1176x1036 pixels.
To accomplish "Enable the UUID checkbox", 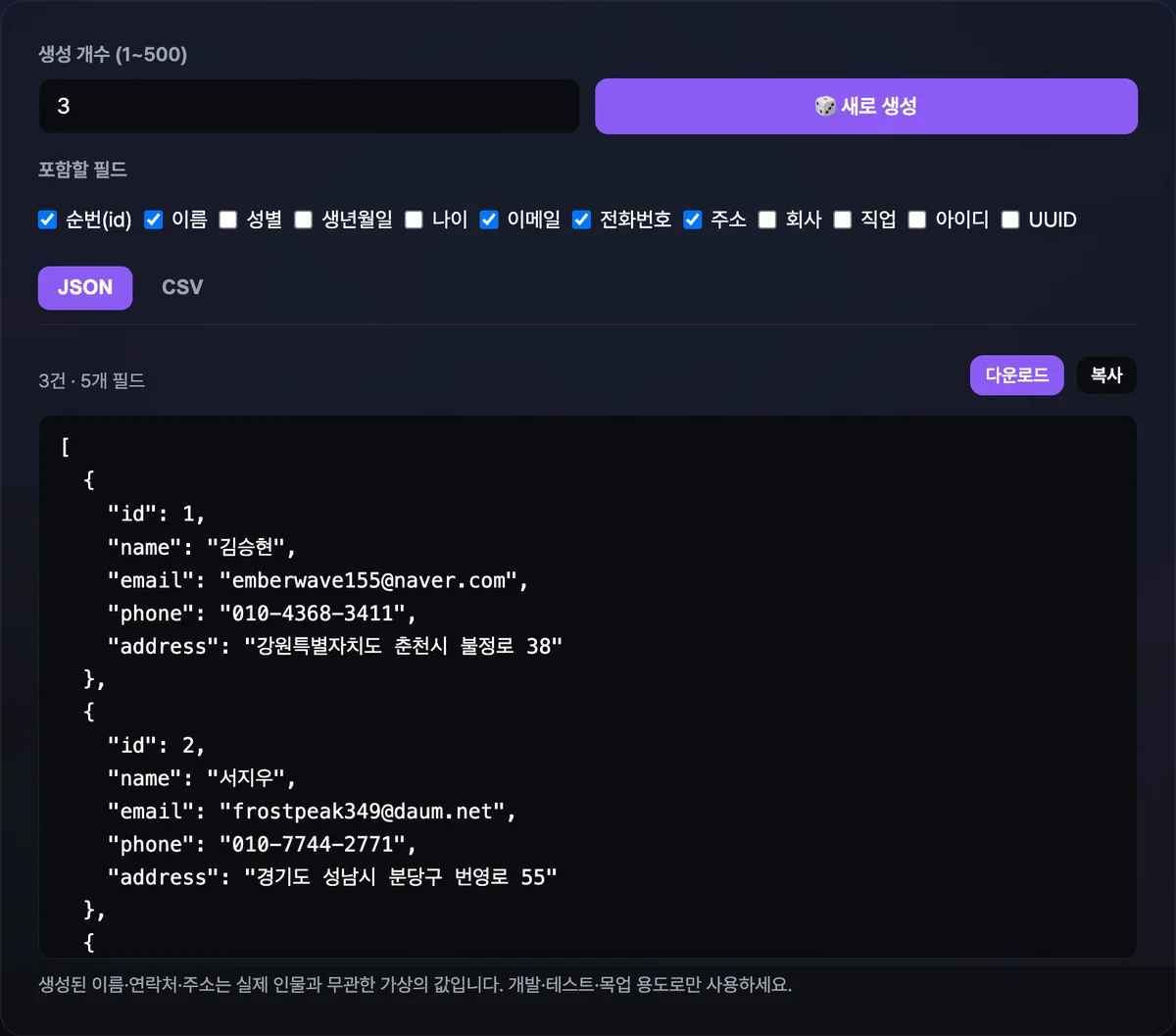I will pyautogui.click(x=1010, y=220).
